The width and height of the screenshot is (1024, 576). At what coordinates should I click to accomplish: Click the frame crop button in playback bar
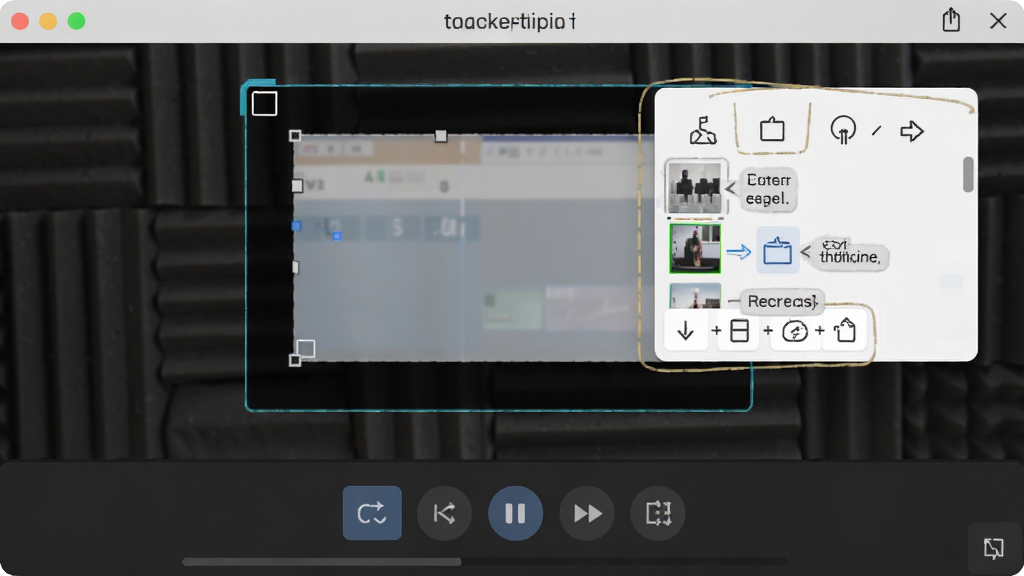pos(658,513)
